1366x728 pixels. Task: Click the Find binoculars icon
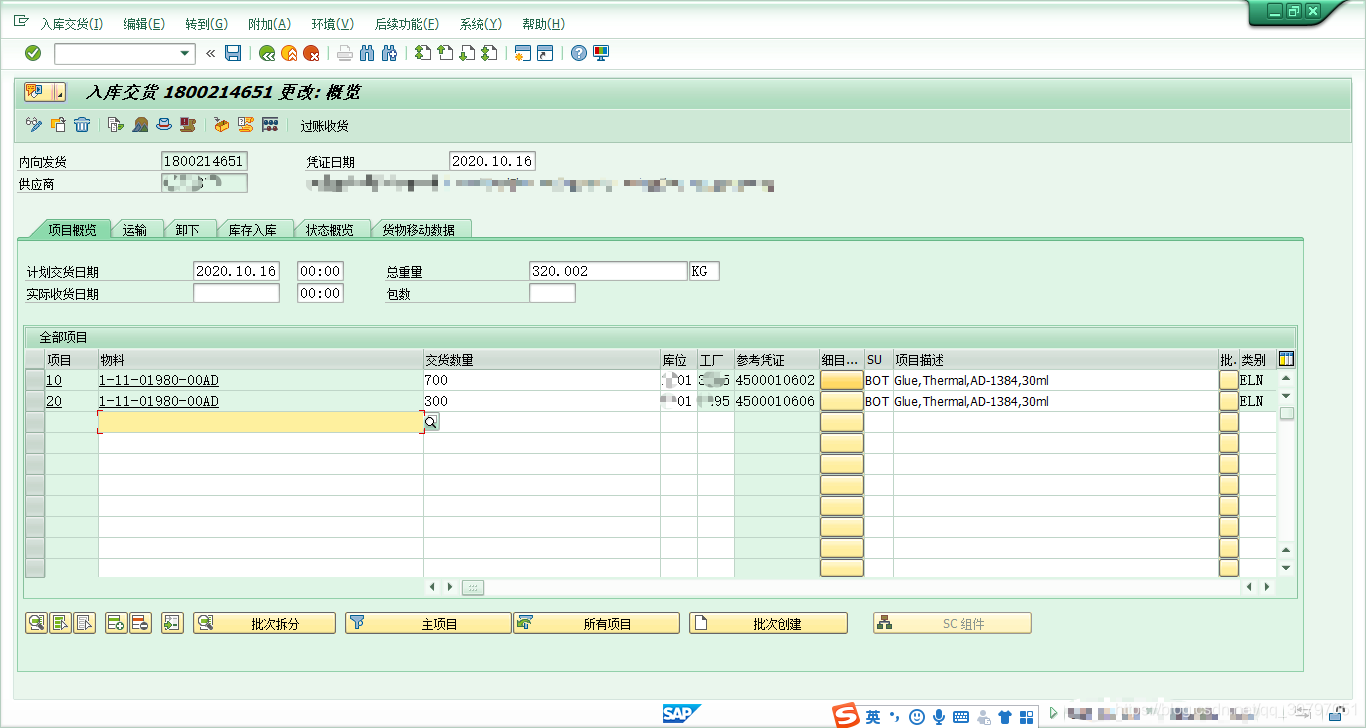[367, 53]
